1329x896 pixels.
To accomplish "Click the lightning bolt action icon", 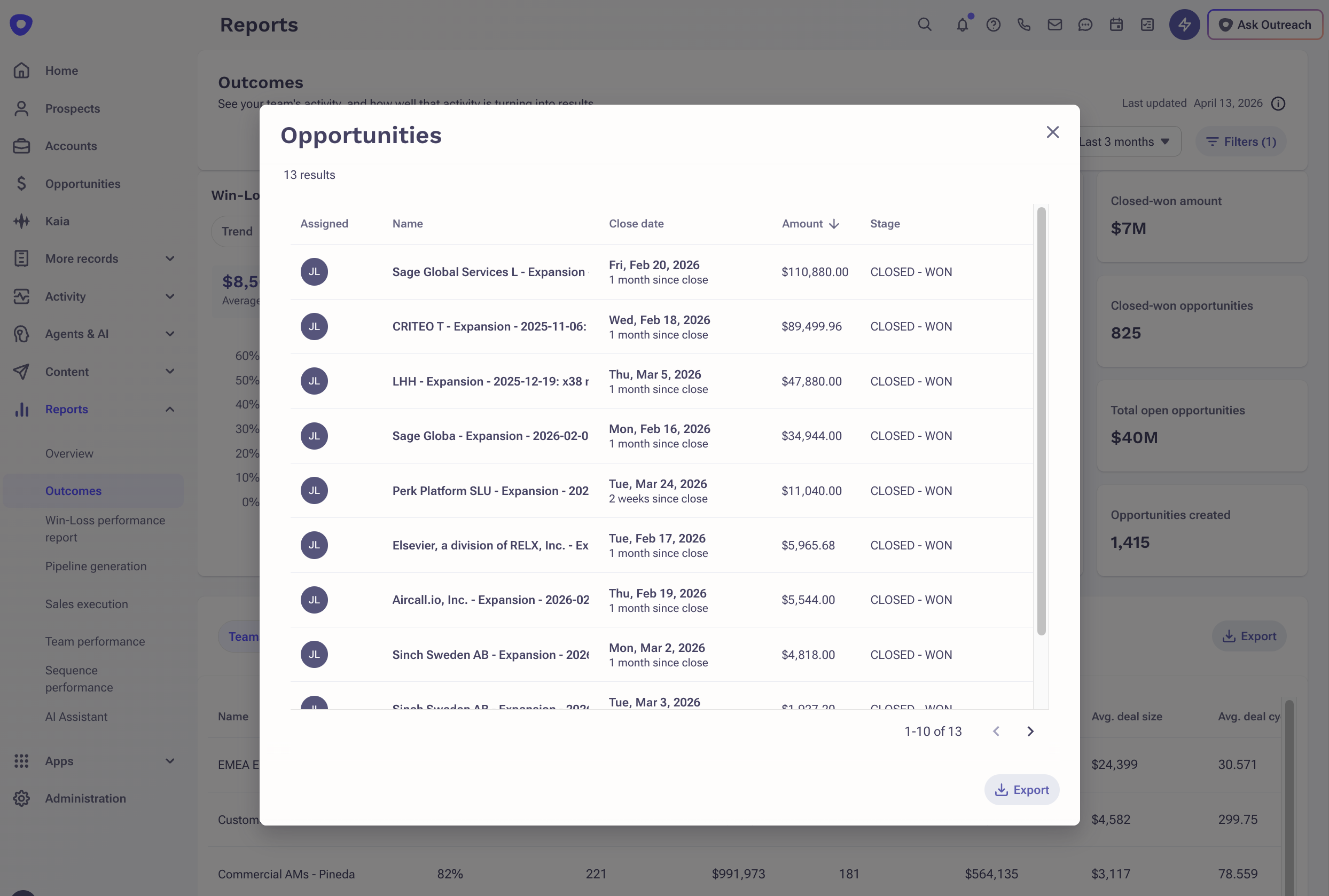I will point(1184,25).
